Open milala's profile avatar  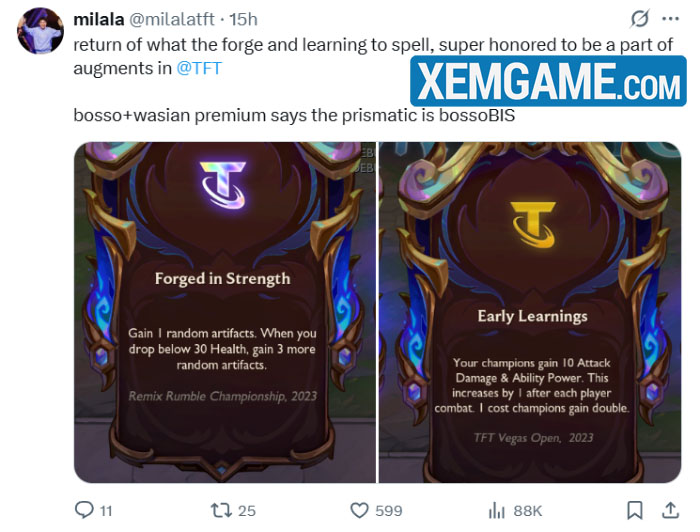click(40, 31)
